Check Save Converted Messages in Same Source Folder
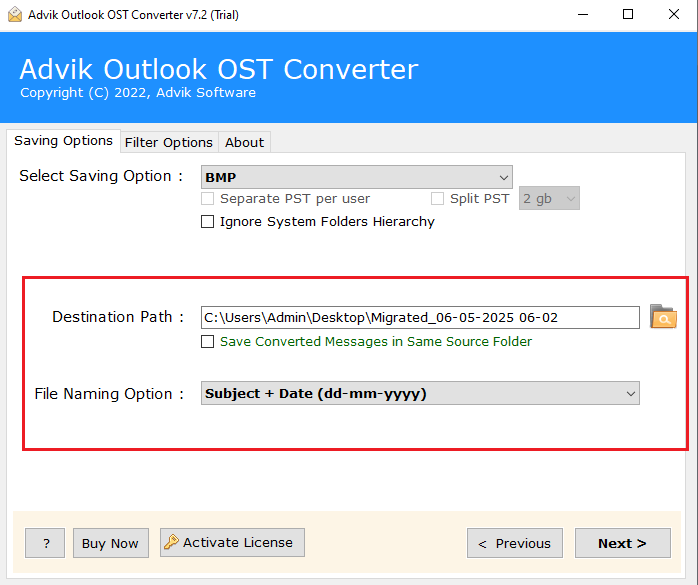This screenshot has width=698, height=585. tap(207, 341)
